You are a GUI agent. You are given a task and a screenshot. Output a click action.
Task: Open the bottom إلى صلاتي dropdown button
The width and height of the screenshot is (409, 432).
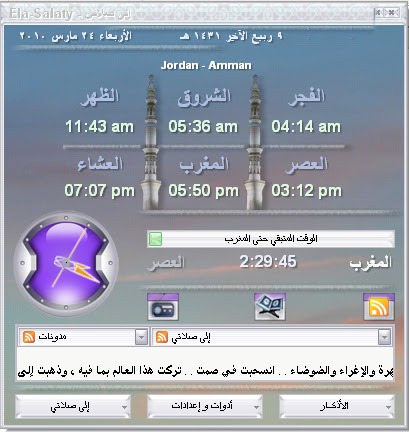coord(73,406)
